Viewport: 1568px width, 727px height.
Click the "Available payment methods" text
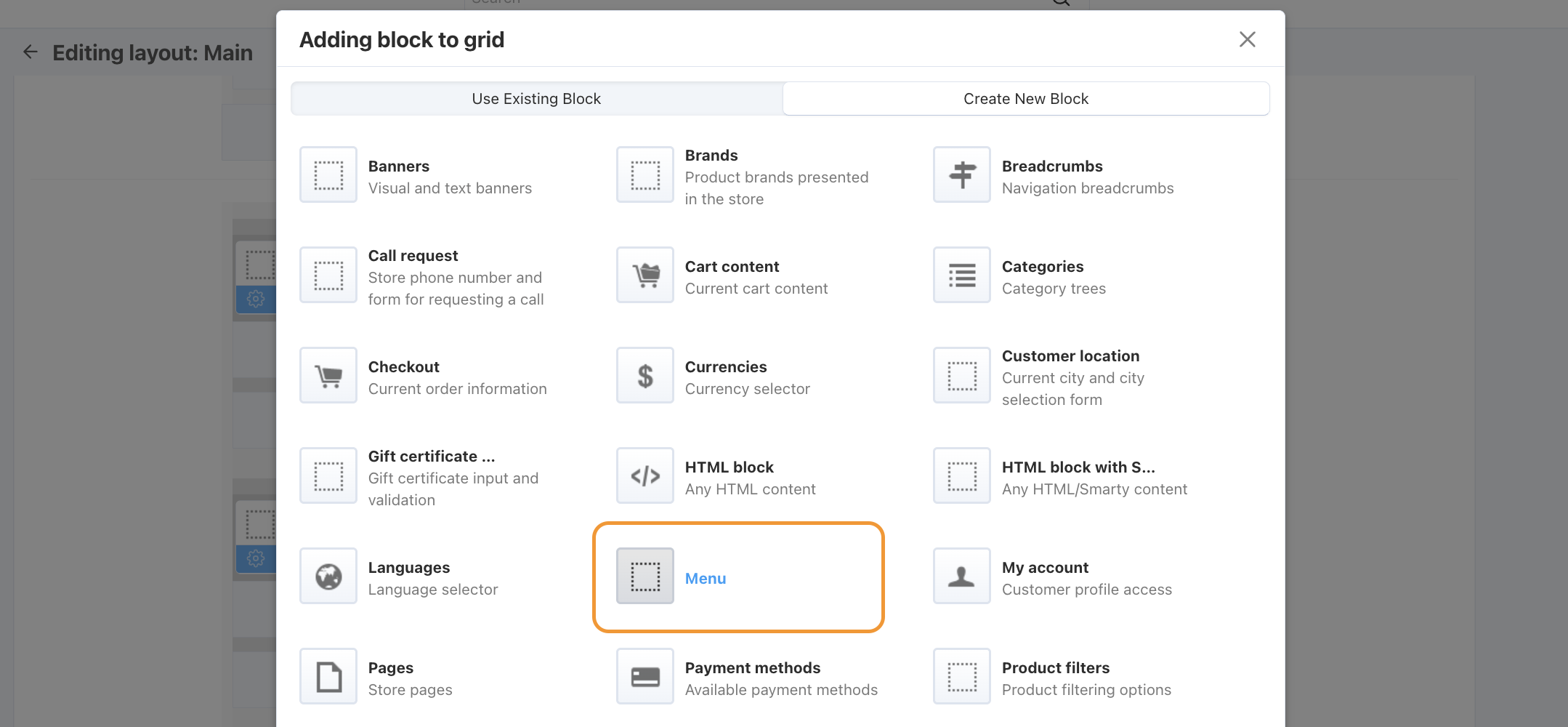click(781, 690)
